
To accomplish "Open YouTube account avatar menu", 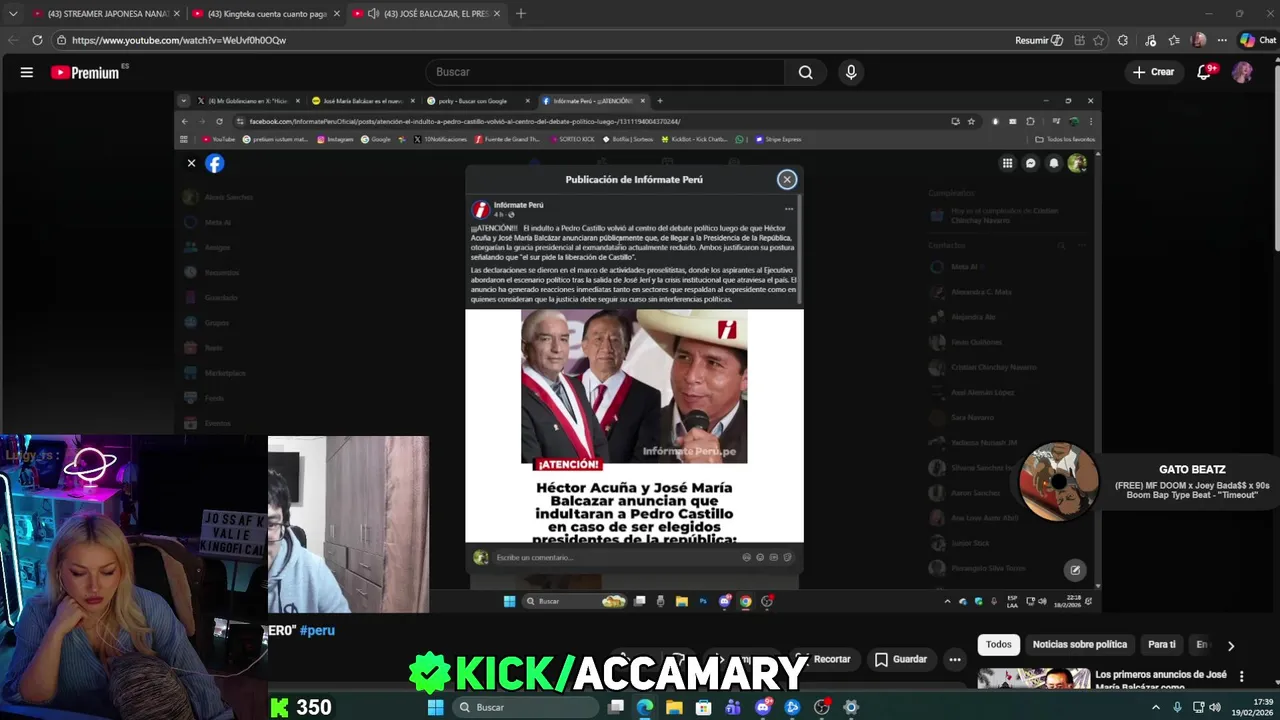I will pos(1242,72).
